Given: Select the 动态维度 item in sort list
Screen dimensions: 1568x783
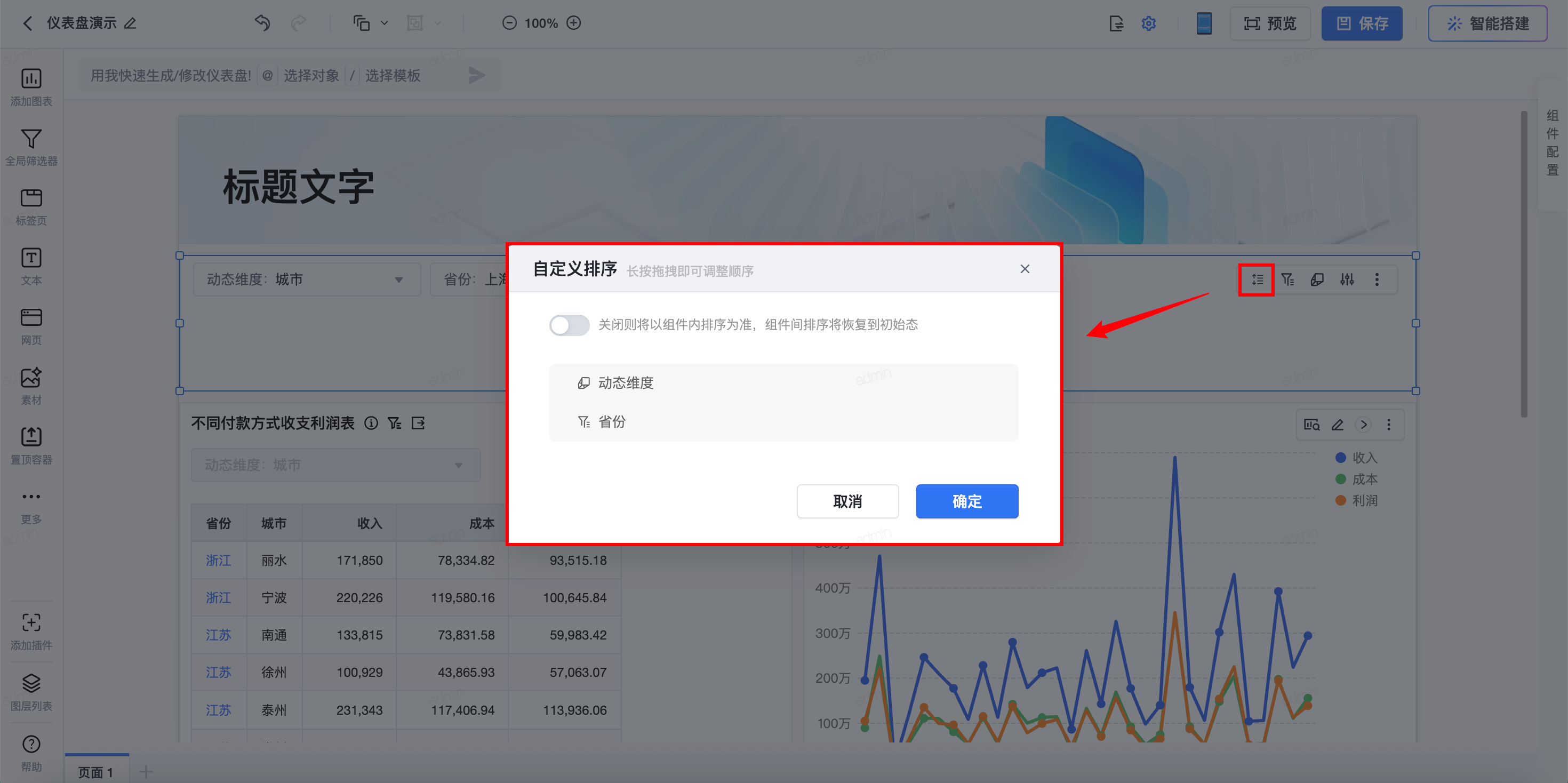Looking at the screenshot, I should coord(625,383).
